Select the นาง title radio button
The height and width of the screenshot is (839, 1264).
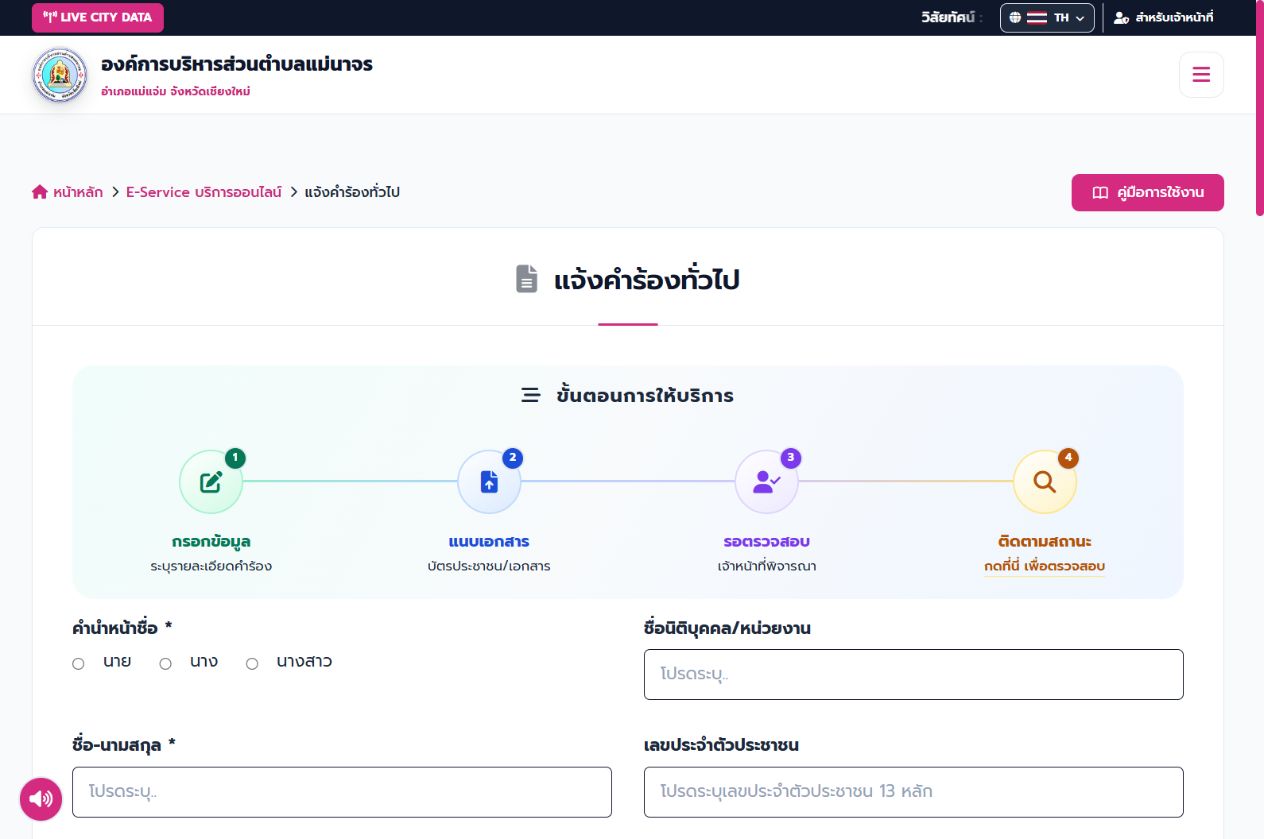tap(166, 664)
